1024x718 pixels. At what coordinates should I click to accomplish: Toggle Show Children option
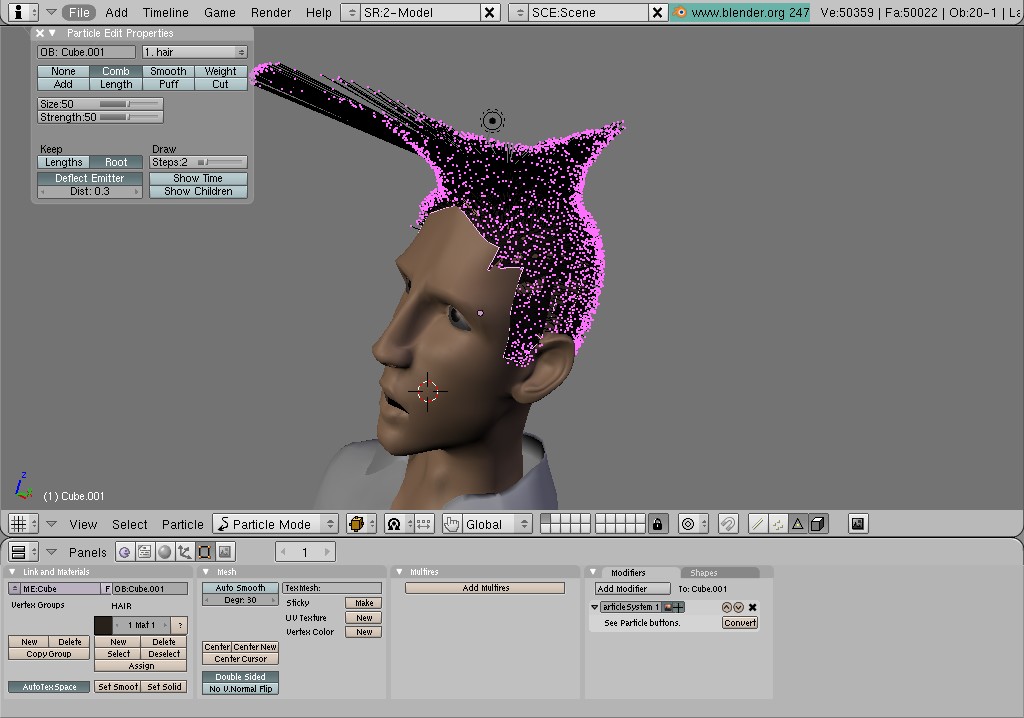pyautogui.click(x=198, y=191)
